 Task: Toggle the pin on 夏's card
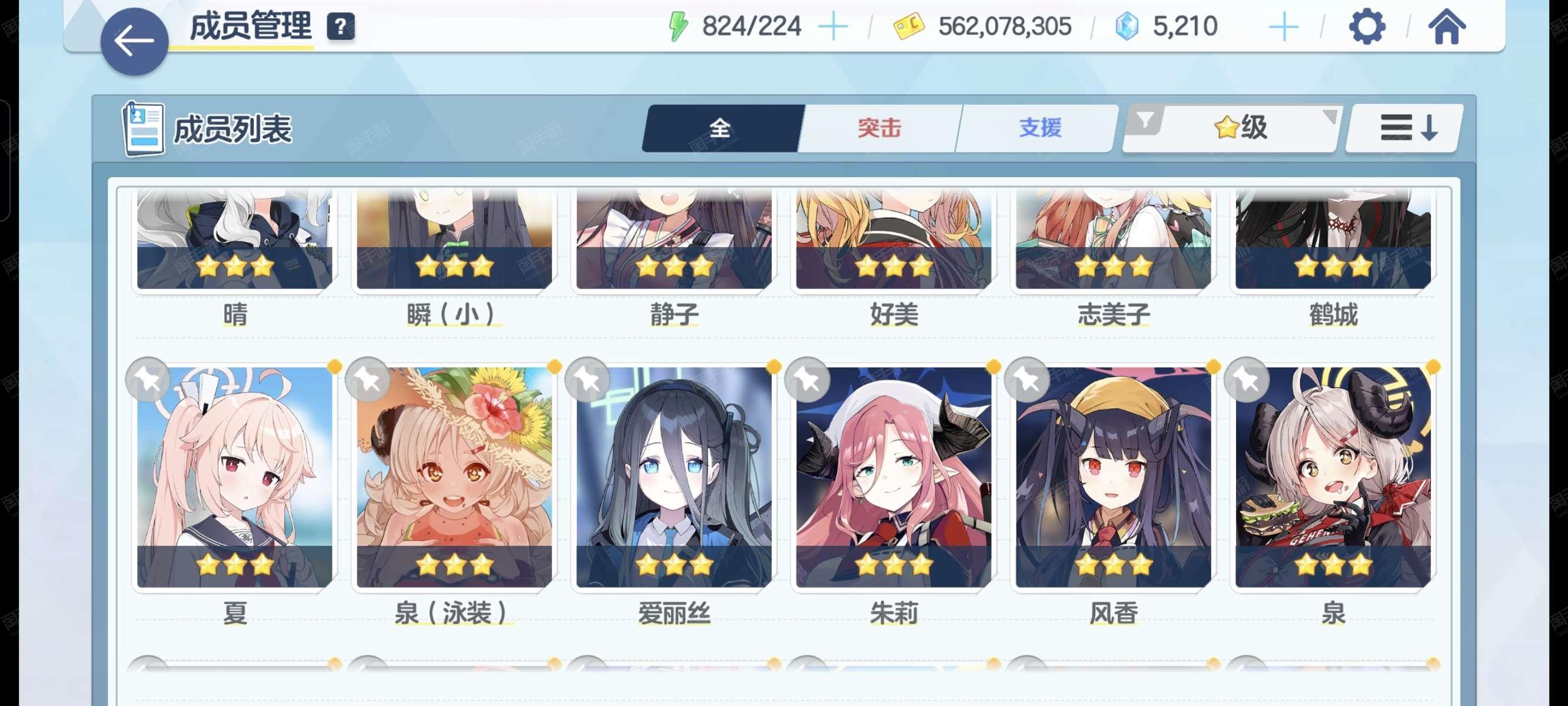tap(148, 379)
